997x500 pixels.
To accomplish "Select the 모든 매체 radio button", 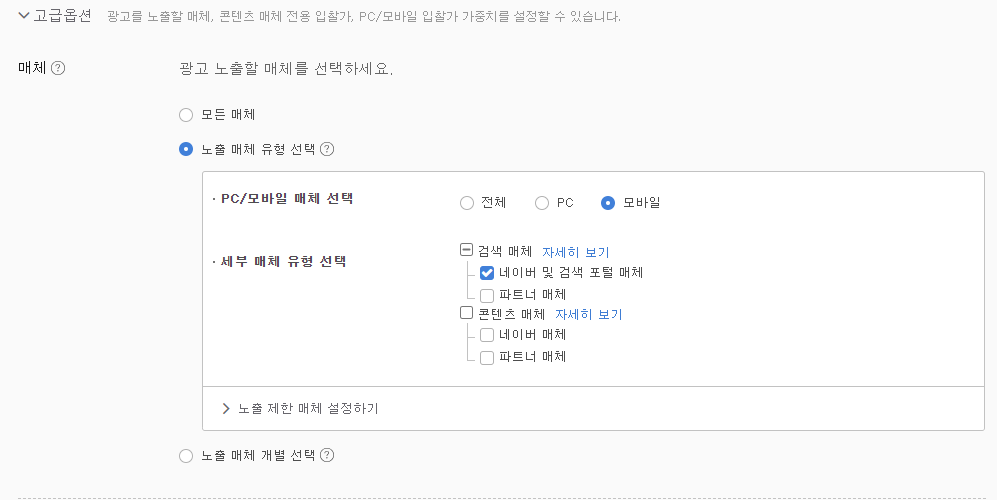I will pos(186,115).
